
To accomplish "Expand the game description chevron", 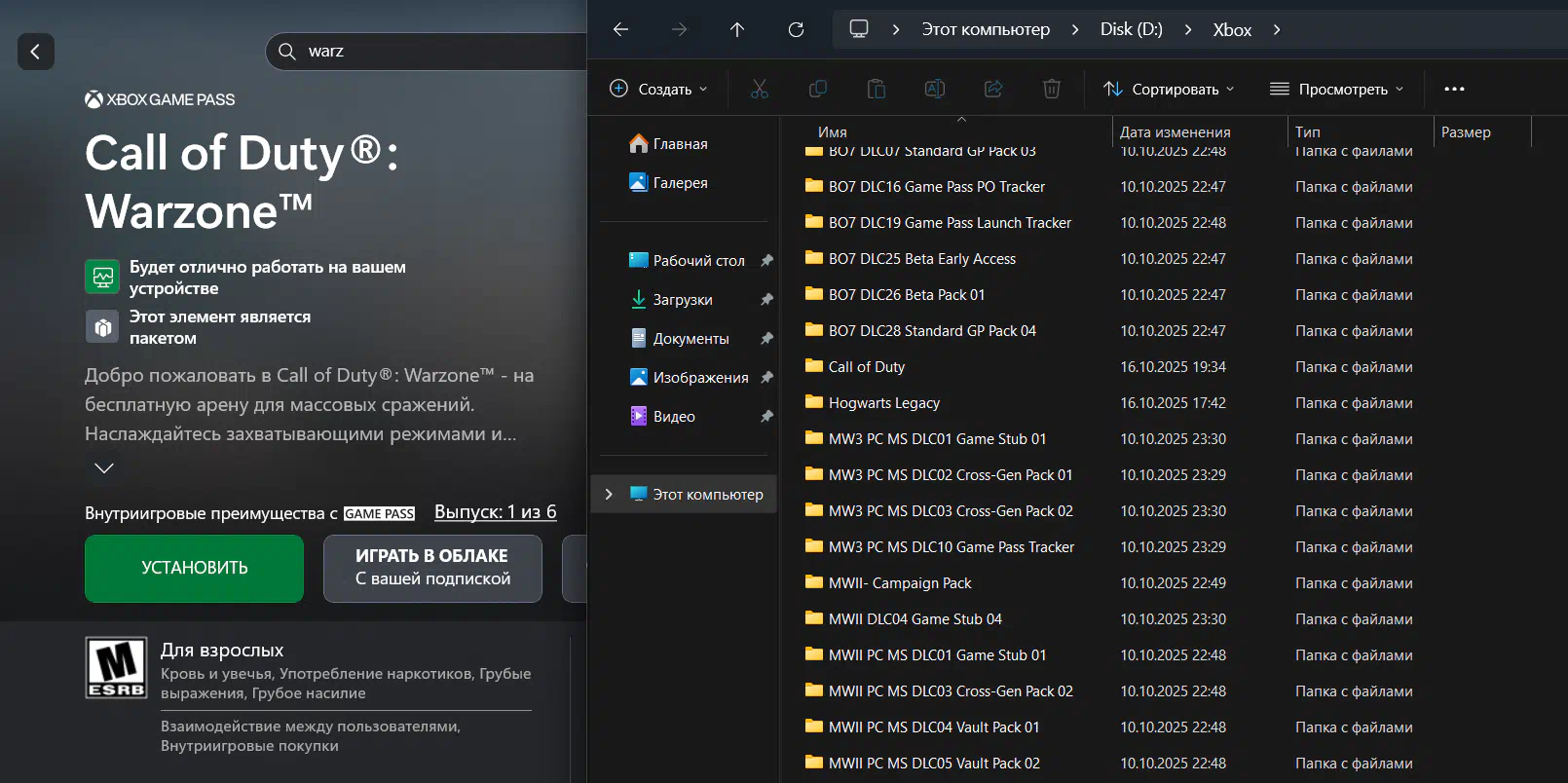I will click(104, 468).
